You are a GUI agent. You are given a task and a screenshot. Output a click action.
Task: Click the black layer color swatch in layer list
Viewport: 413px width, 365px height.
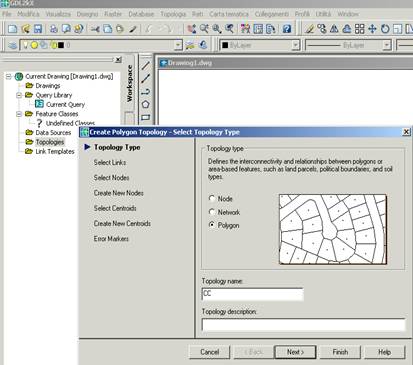tap(61, 45)
